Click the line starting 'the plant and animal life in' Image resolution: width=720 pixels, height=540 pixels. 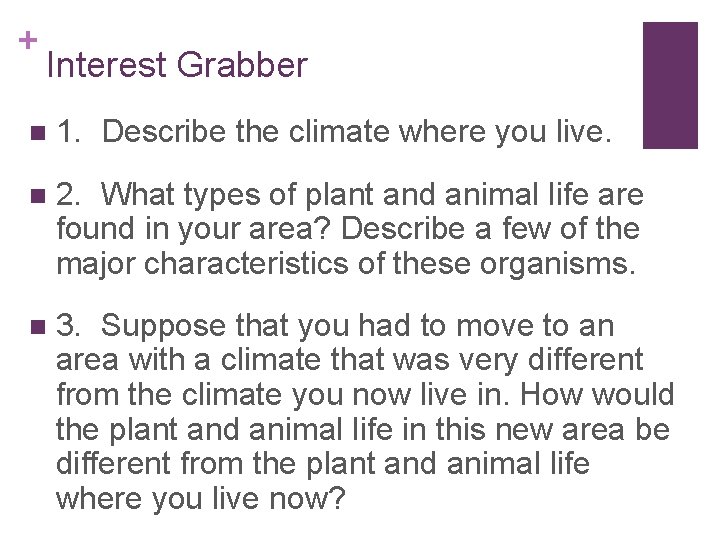363,430
